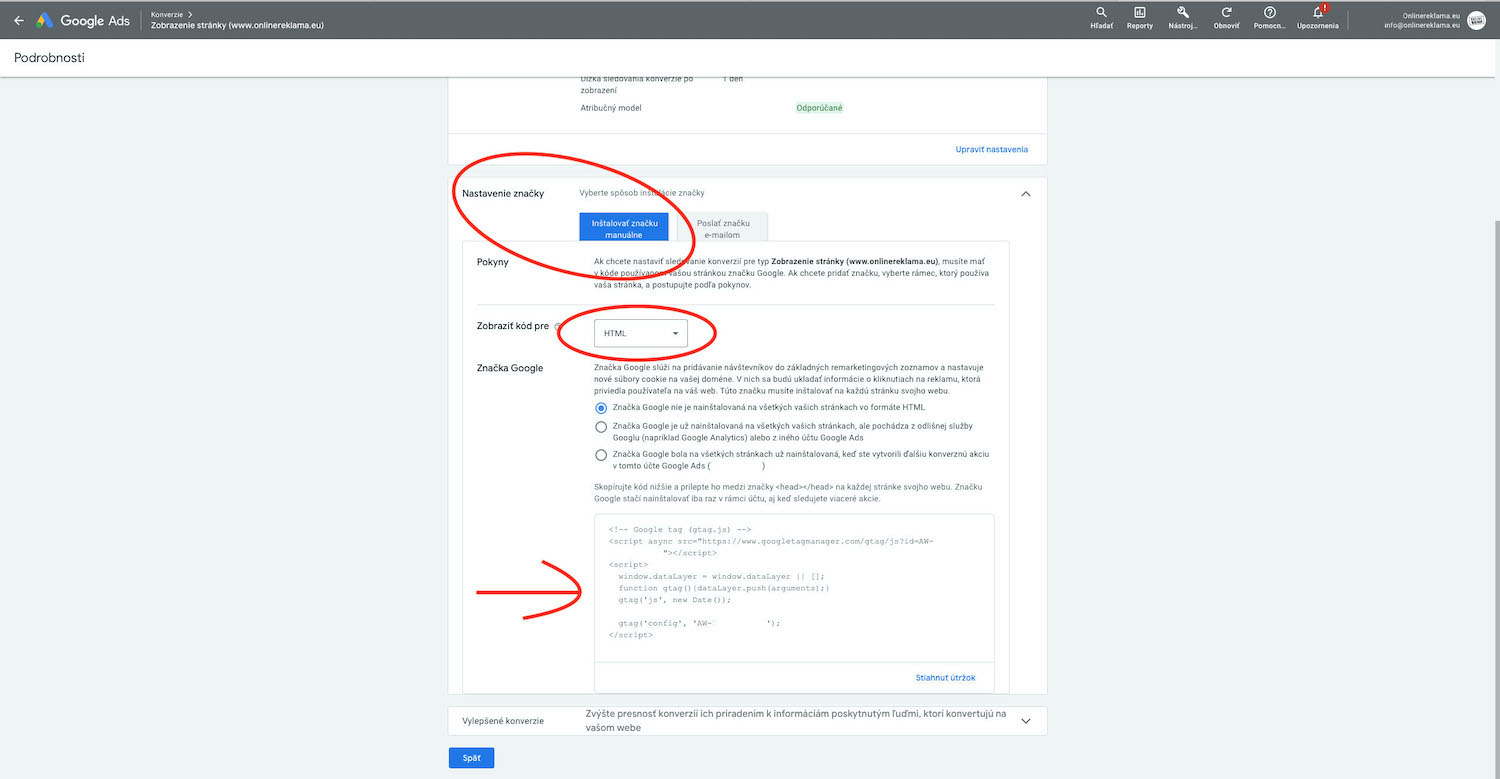The image size is (1500, 779).
Task: Click the Podrobnosti page heading
Action: [x=49, y=58]
